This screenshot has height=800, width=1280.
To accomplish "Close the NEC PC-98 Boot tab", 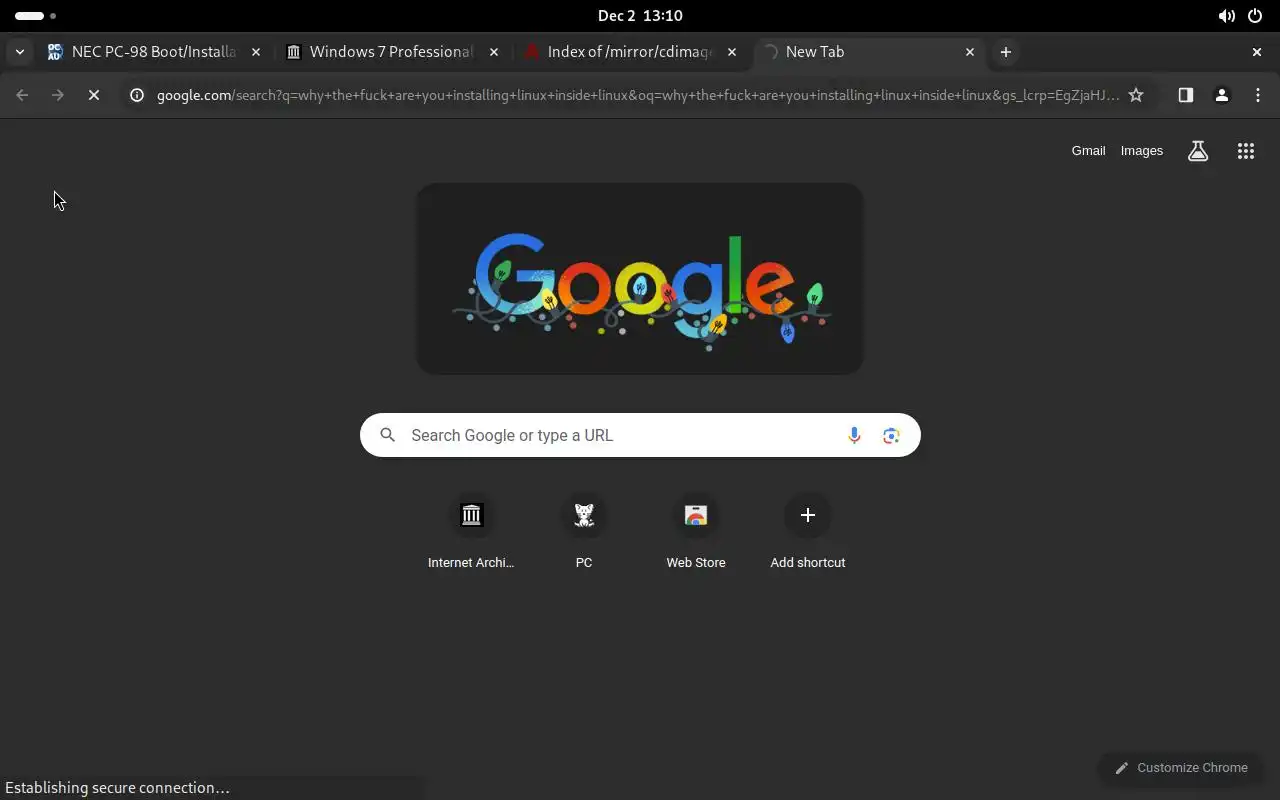I will pyautogui.click(x=256, y=52).
